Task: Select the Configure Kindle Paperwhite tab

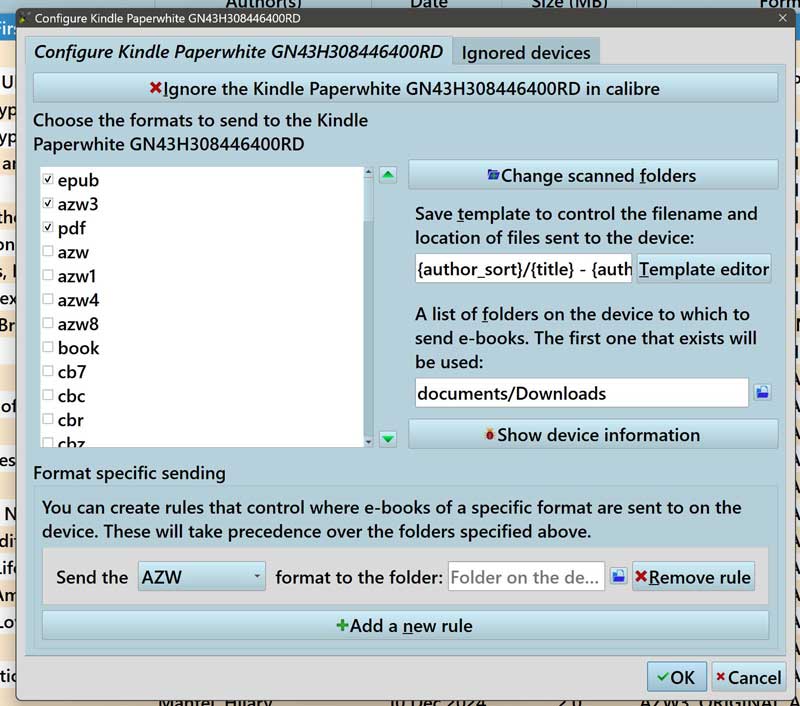Action: click(238, 52)
